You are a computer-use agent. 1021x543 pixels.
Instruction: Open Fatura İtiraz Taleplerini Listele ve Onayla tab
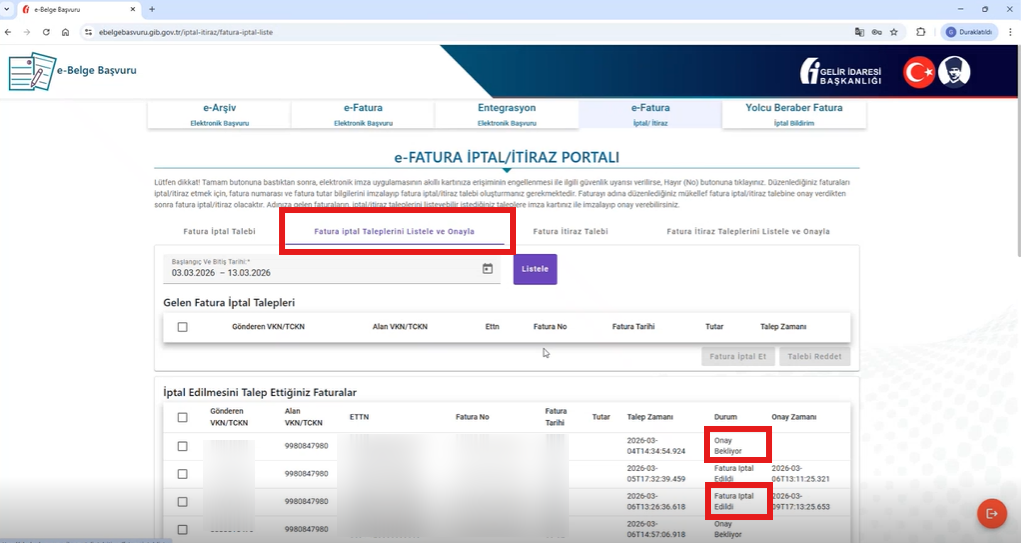748,231
